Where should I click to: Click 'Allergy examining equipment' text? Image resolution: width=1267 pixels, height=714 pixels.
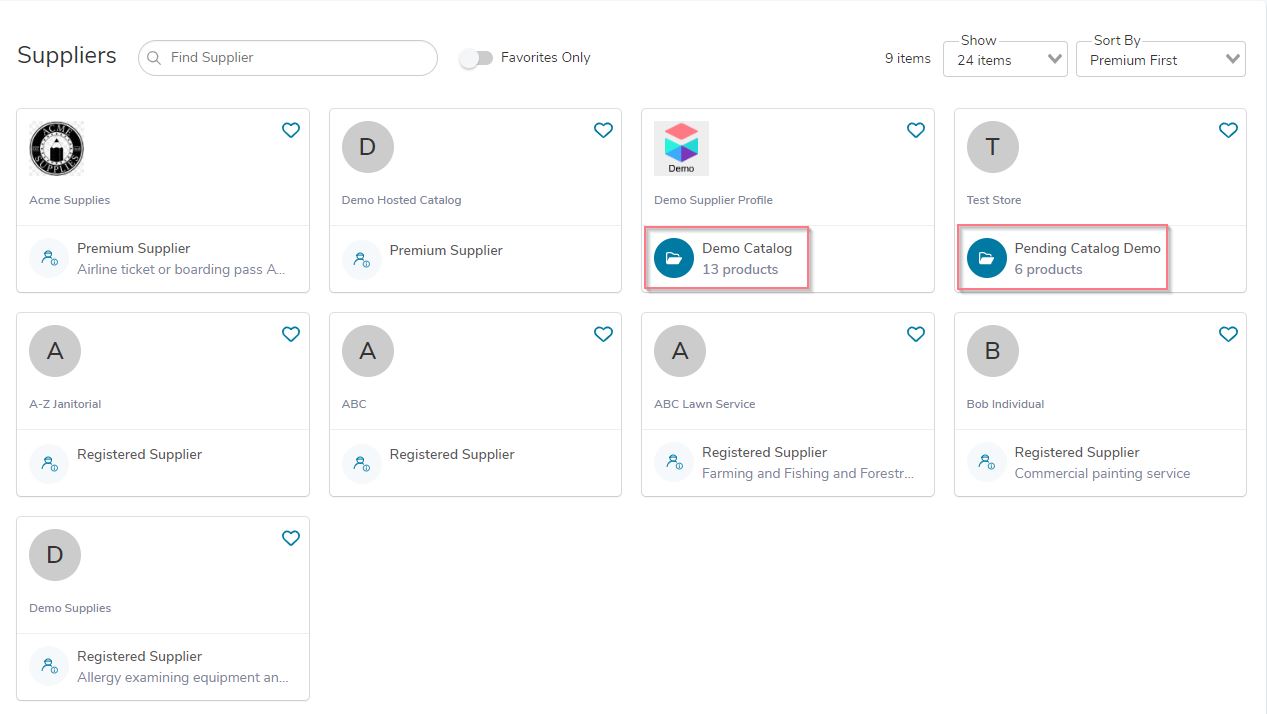point(183,678)
